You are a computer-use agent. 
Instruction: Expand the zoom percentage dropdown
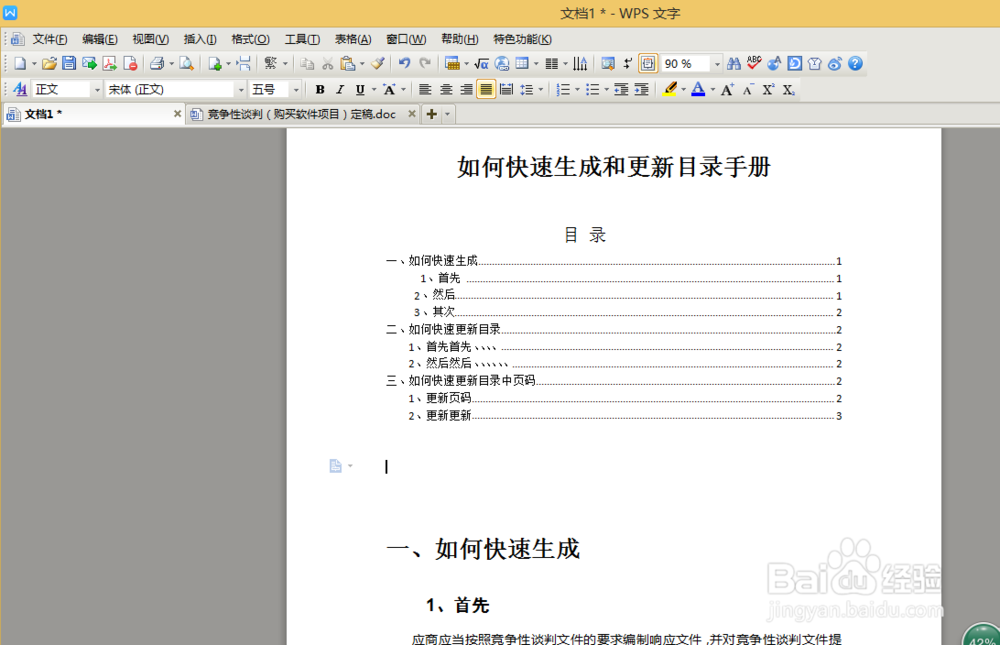click(717, 64)
